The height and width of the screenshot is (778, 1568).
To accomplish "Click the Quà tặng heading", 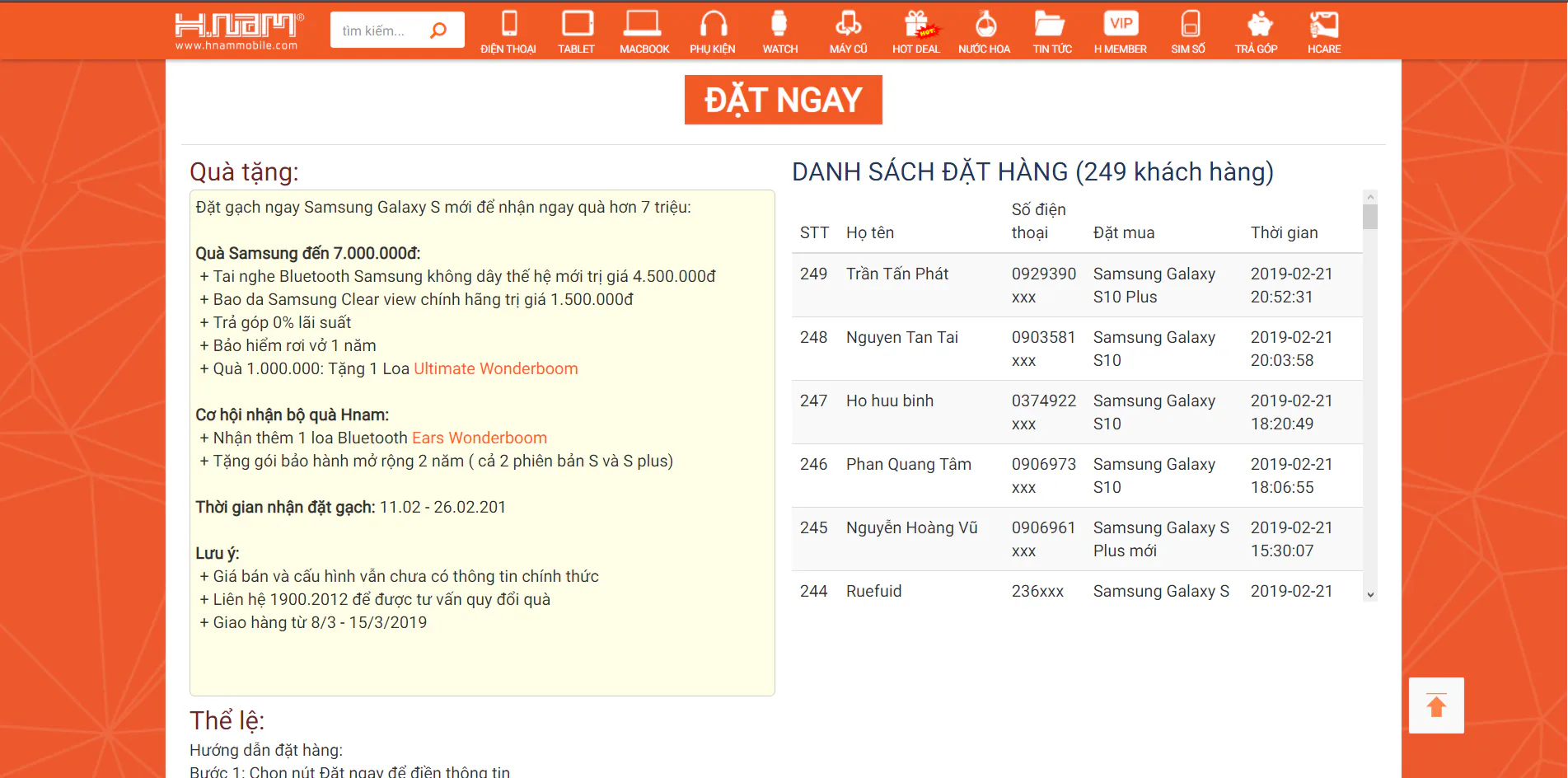I will [x=244, y=172].
